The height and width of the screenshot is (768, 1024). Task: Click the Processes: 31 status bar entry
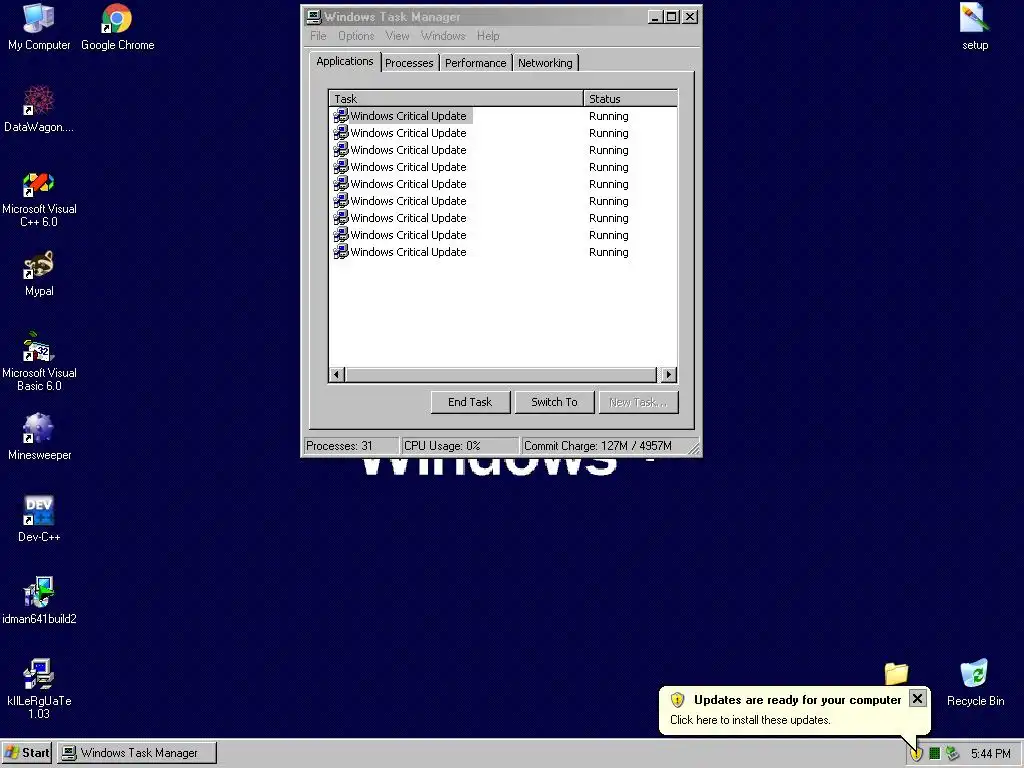point(351,446)
